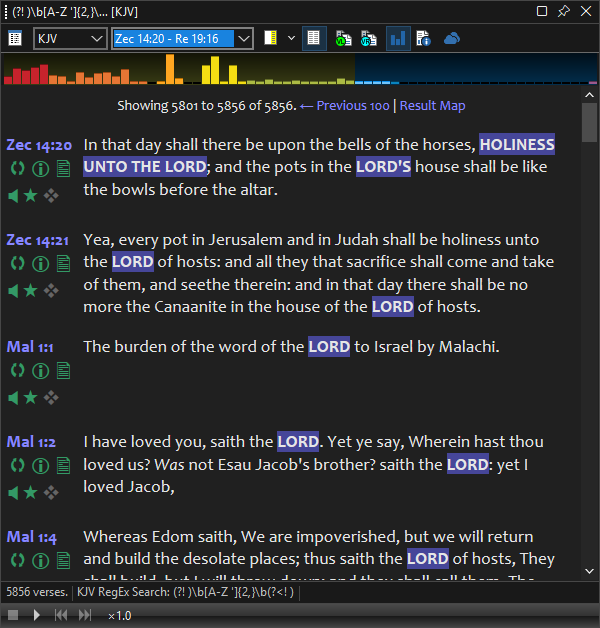The width and height of the screenshot is (600, 628).
Task: Click the star icon under Zec 14:21
Action: (x=30, y=290)
